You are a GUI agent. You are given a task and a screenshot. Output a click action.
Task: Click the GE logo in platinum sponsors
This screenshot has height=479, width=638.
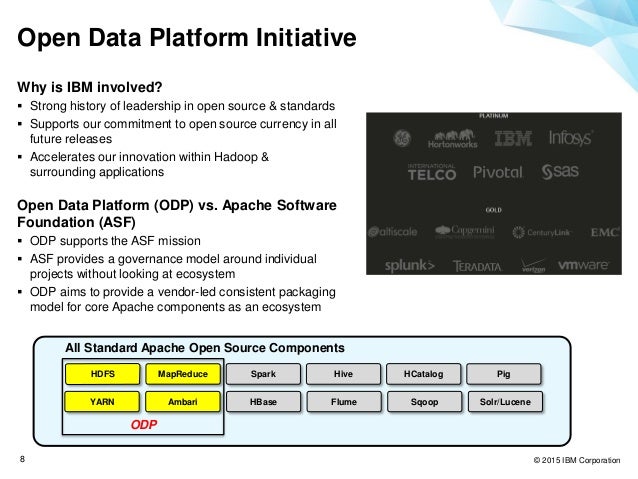coord(402,138)
